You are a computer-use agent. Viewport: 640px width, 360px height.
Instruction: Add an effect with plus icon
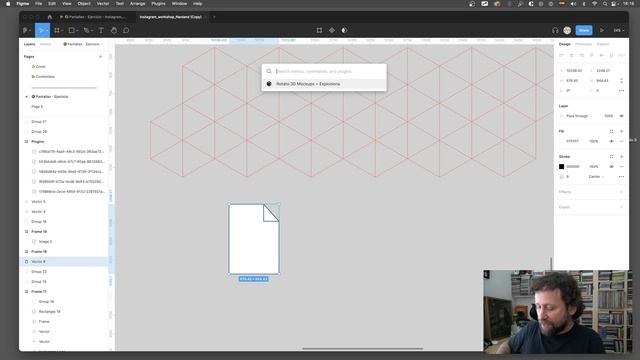621,192
